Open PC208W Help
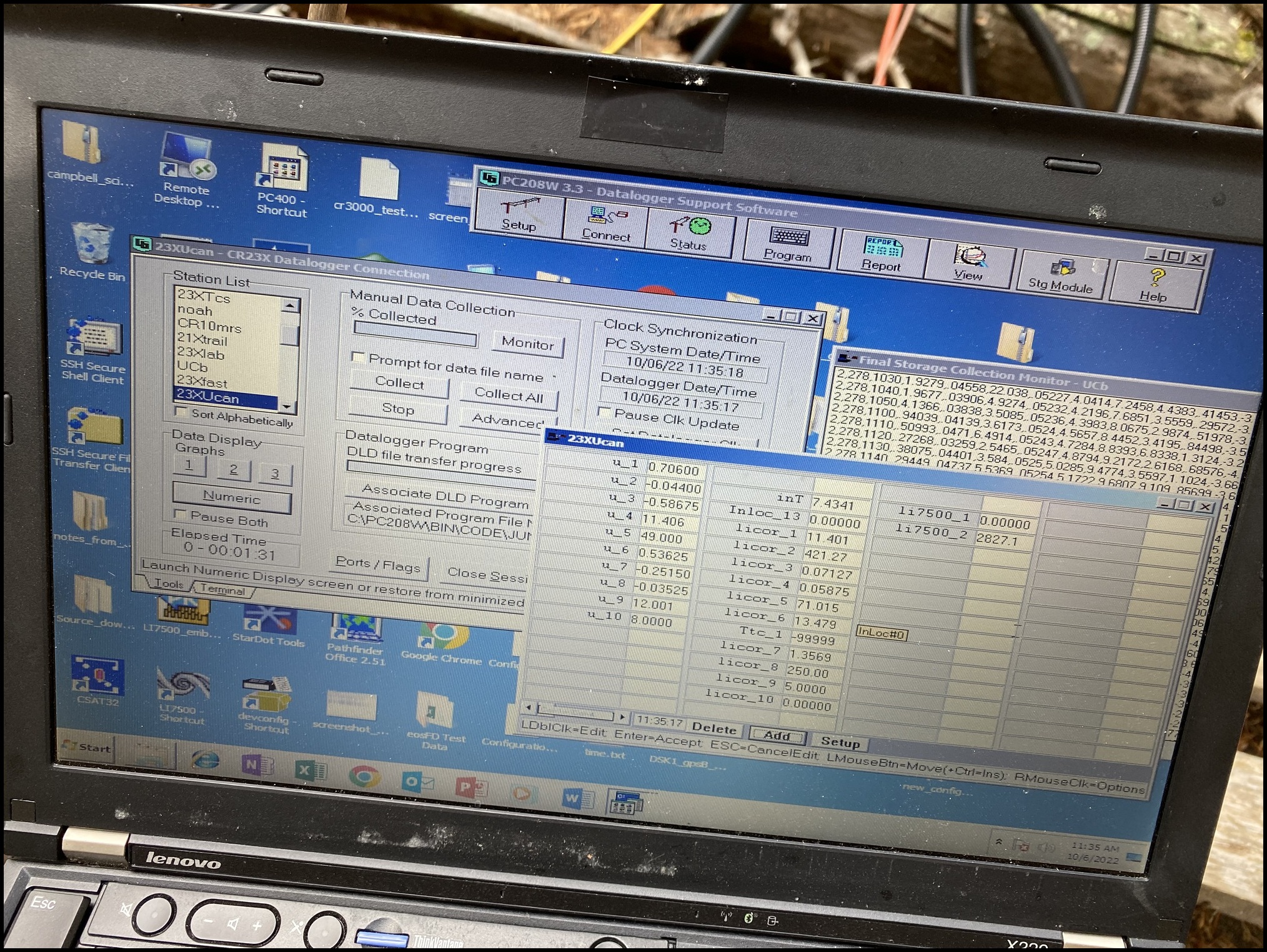1267x952 pixels. 1155,285
